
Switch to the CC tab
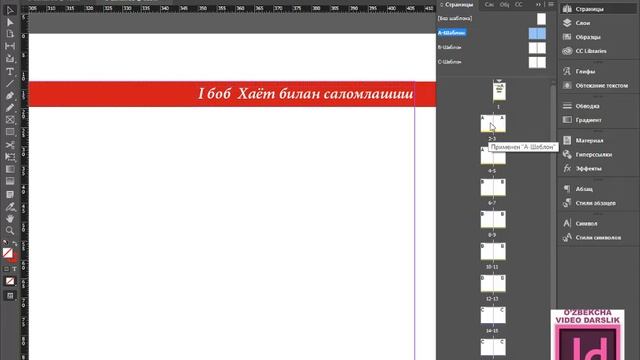pyautogui.click(x=519, y=4)
